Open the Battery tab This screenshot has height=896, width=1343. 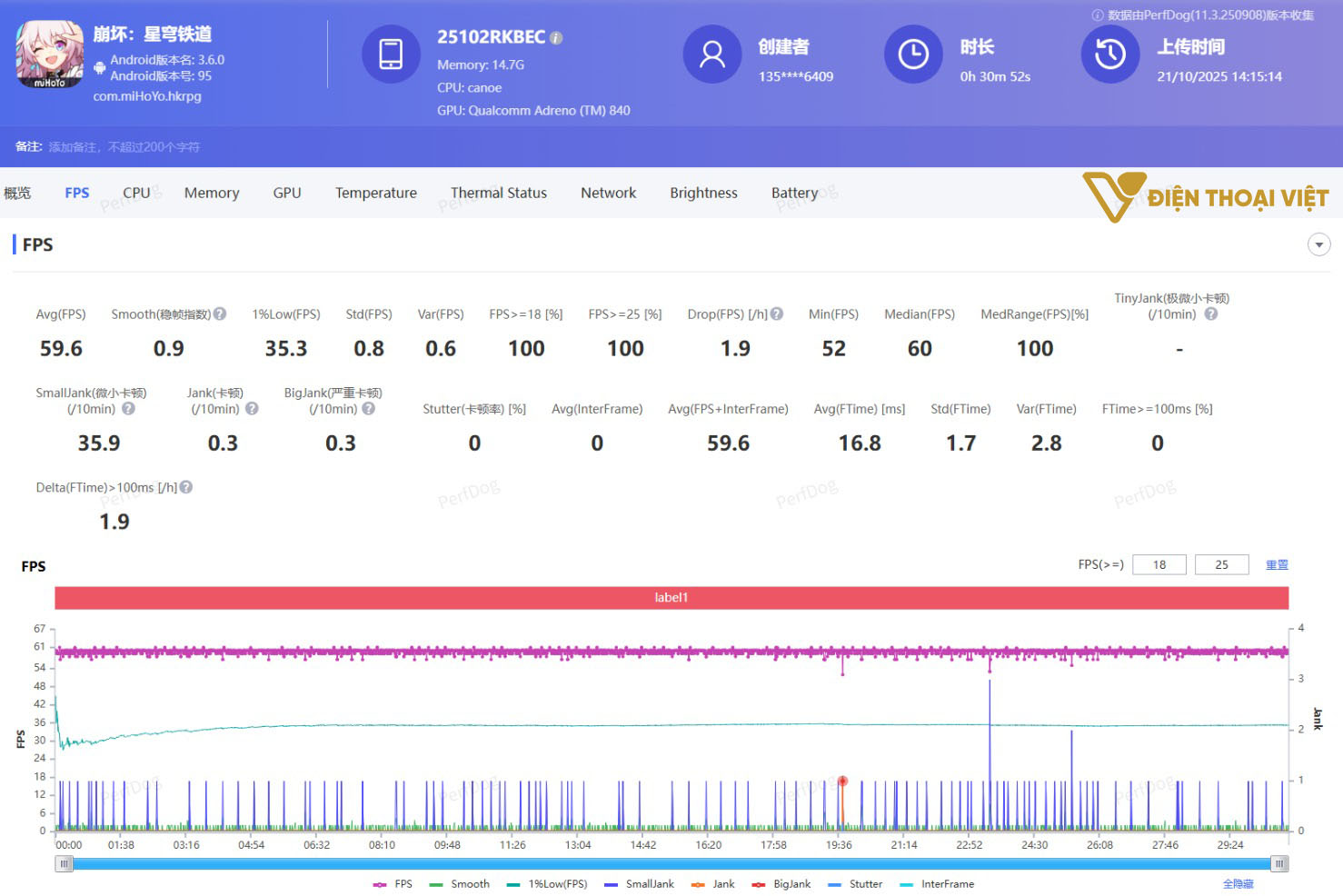tap(794, 193)
